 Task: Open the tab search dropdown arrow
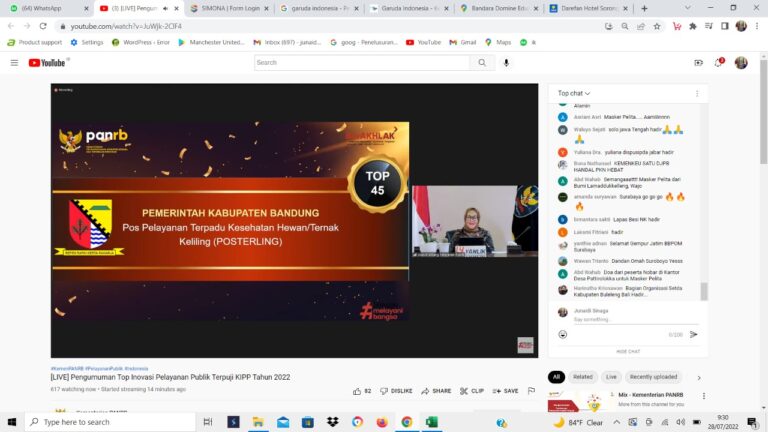(x=687, y=8)
